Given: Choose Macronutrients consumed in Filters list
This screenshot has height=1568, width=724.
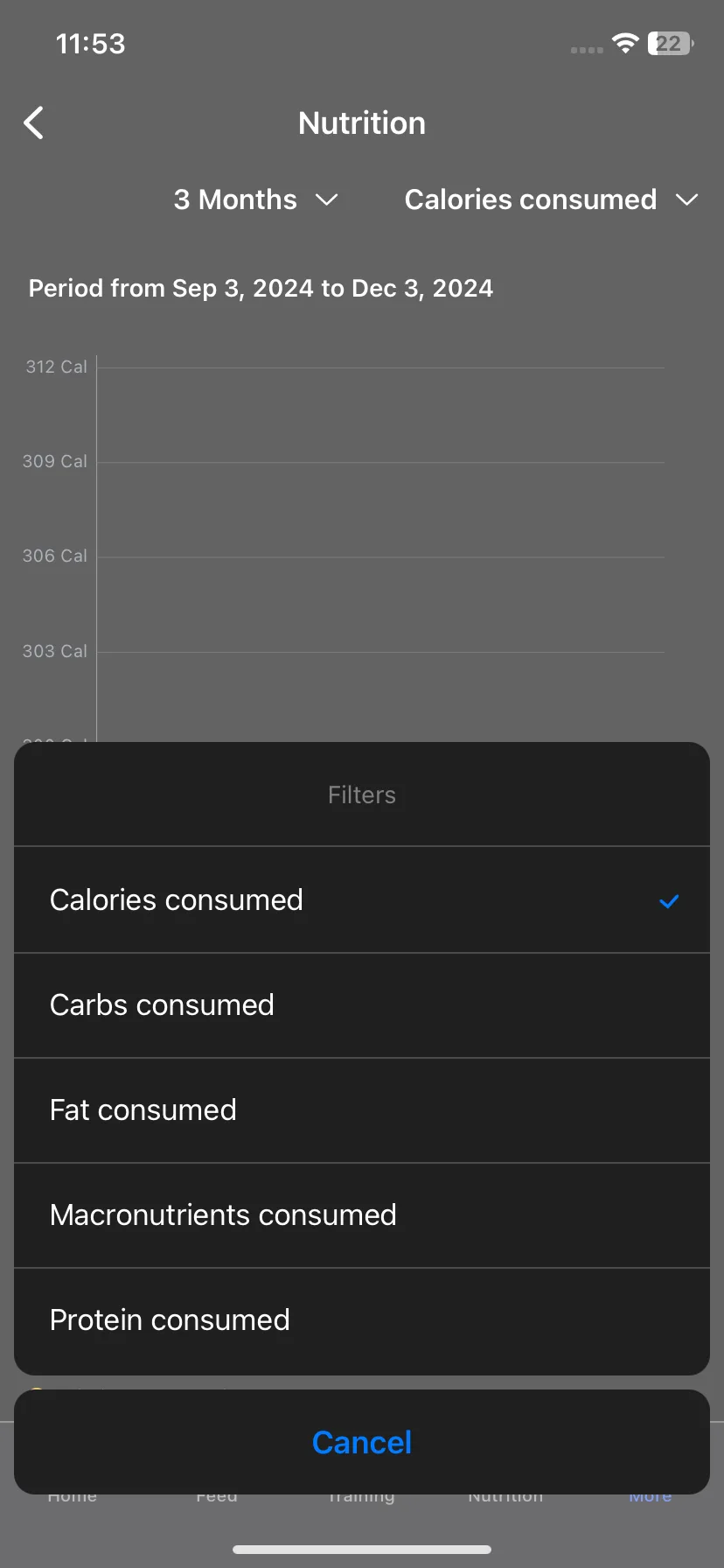Looking at the screenshot, I should (x=362, y=1215).
